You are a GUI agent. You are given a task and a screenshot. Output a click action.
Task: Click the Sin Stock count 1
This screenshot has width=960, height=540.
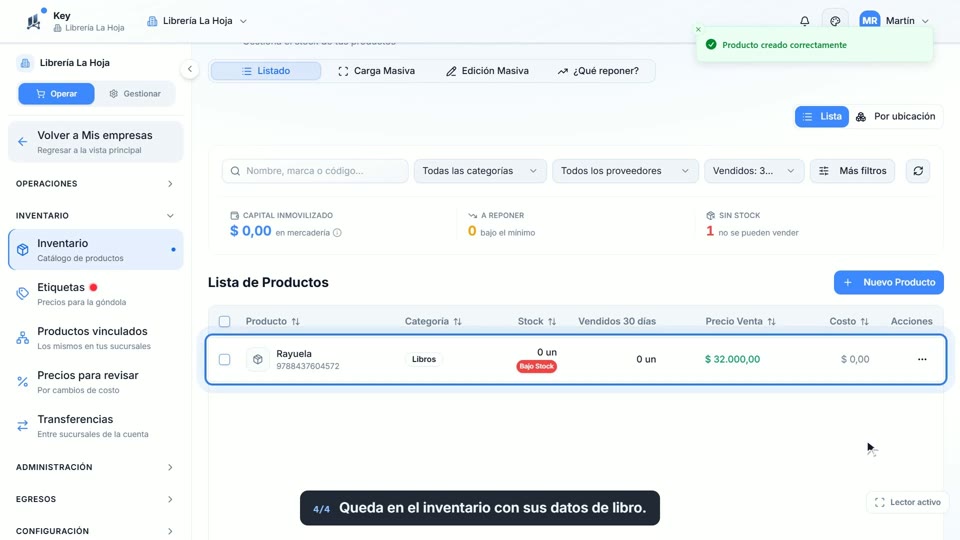pyautogui.click(x=710, y=231)
